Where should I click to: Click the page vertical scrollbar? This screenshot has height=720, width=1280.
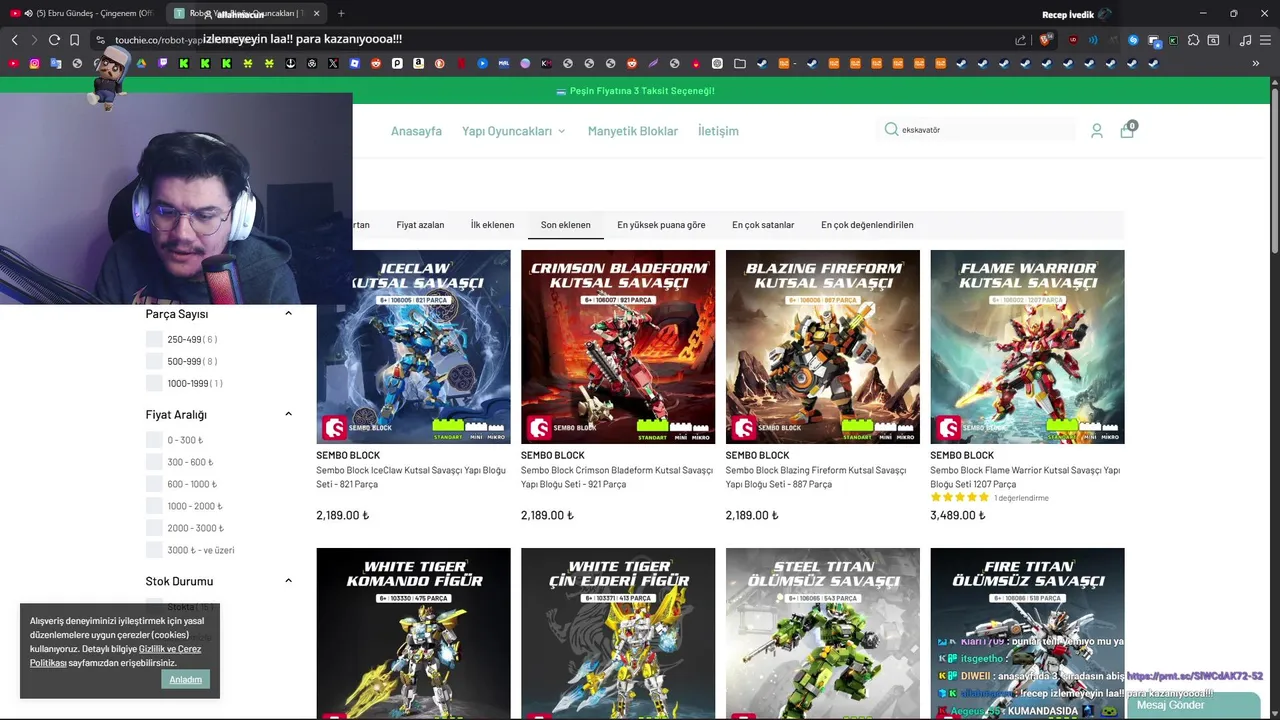pyautogui.click(x=1275, y=170)
